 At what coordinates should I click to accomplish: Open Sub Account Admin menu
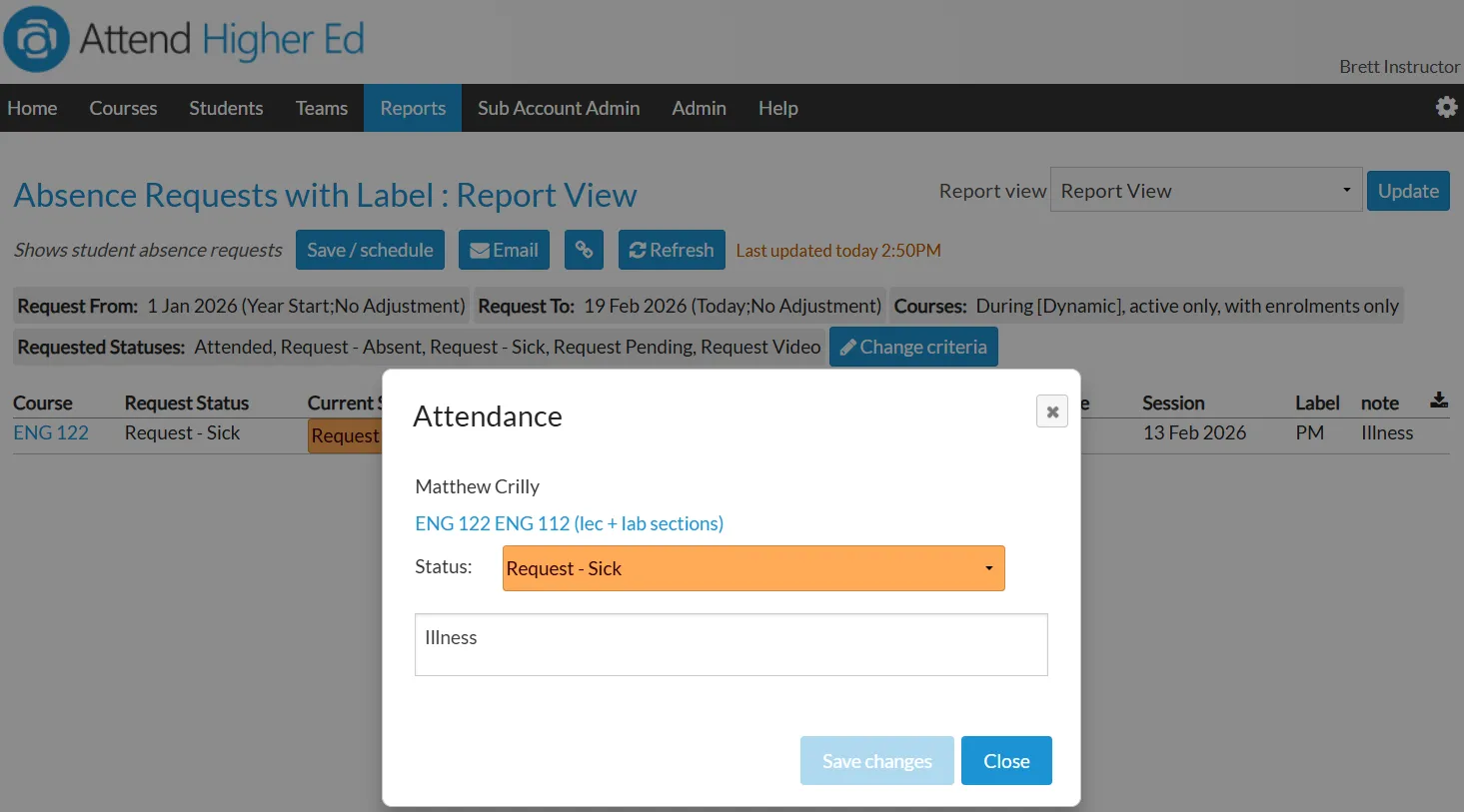(559, 108)
